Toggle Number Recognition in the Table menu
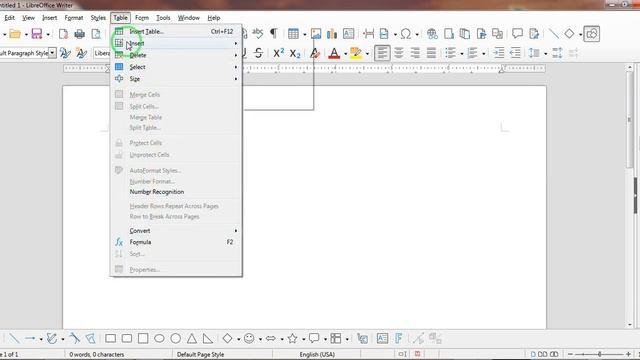The image size is (640, 360). pyautogui.click(x=176, y=192)
